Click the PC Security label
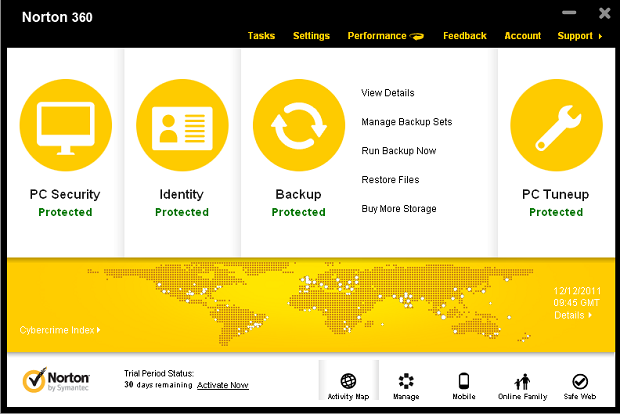Image resolution: width=620 pixels, height=414 pixels. [65, 194]
